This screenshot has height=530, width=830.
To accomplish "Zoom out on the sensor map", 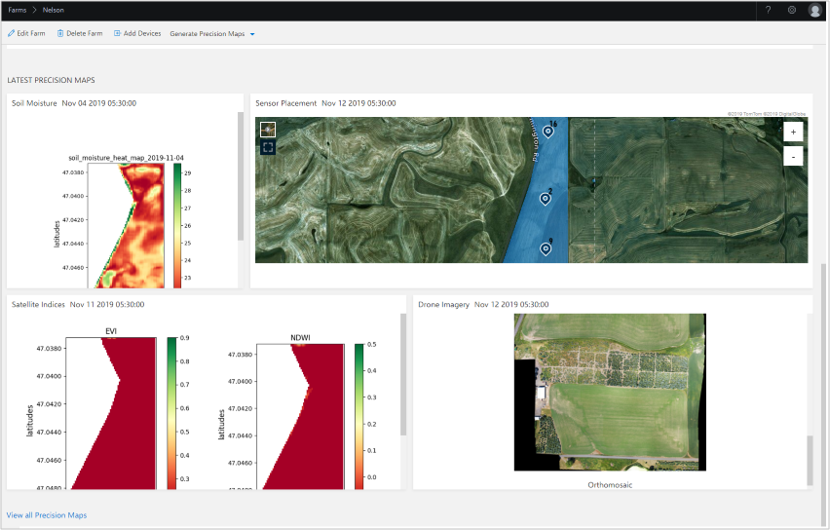I will [793, 157].
